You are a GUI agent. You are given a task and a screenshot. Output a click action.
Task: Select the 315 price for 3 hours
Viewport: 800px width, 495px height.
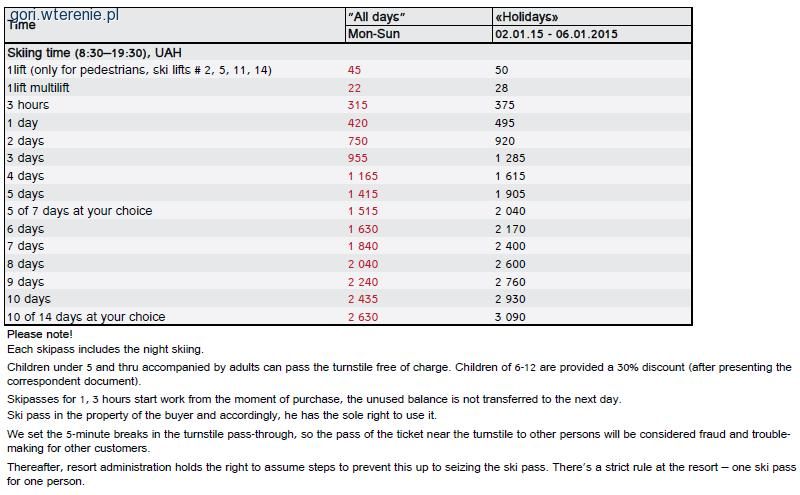pos(358,105)
